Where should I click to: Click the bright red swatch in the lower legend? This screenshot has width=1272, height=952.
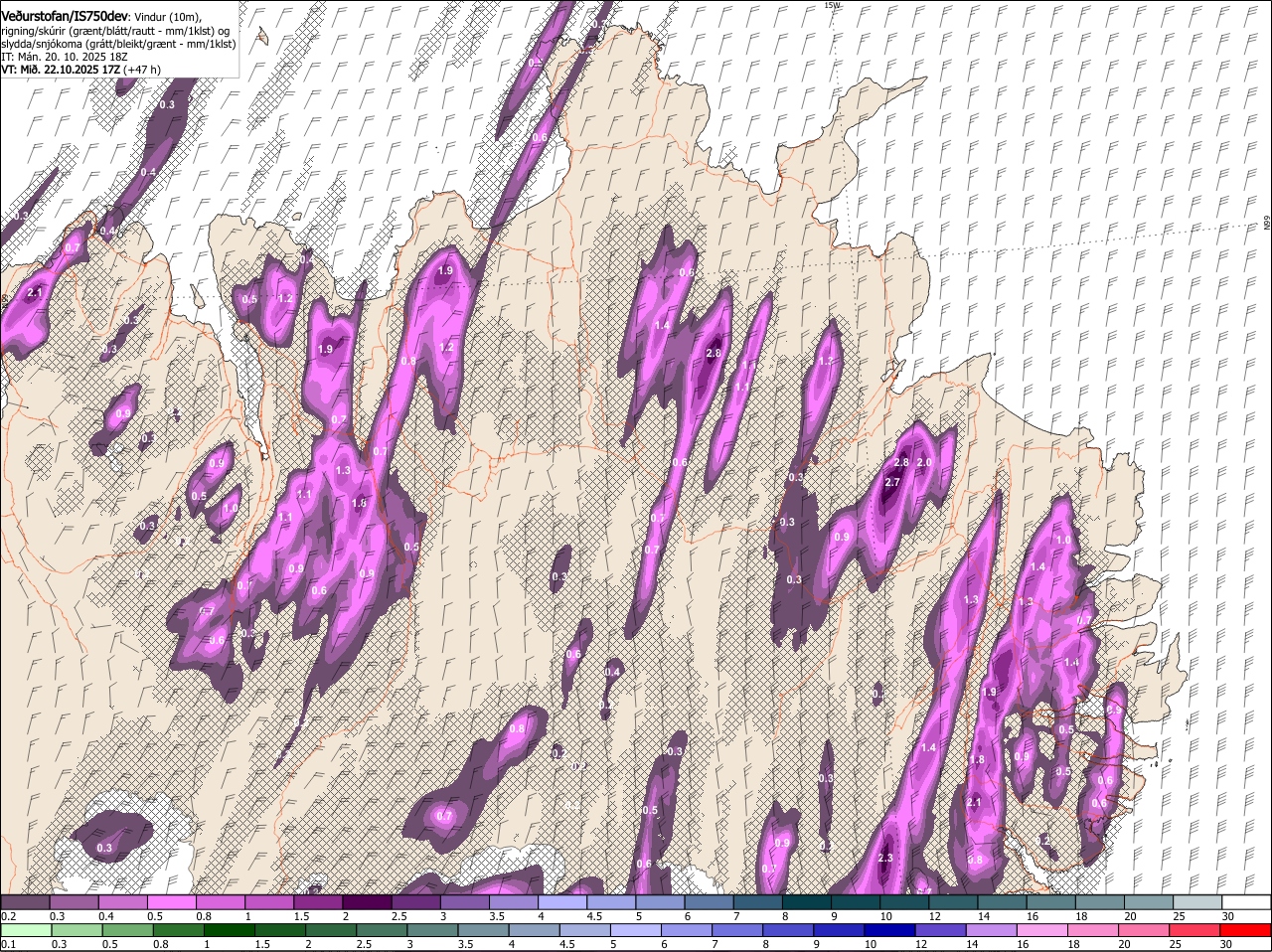point(1246,931)
